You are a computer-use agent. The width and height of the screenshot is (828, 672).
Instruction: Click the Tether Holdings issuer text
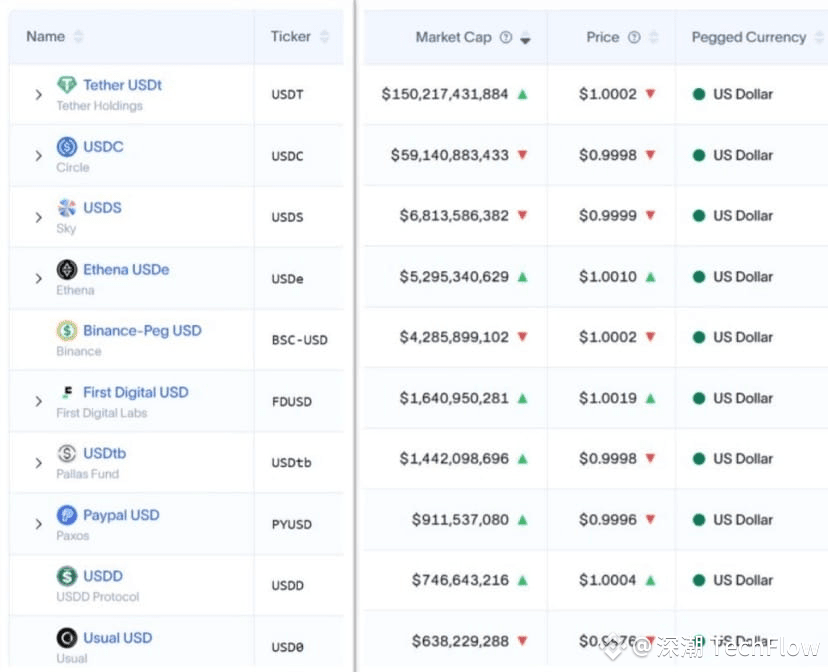click(99, 106)
